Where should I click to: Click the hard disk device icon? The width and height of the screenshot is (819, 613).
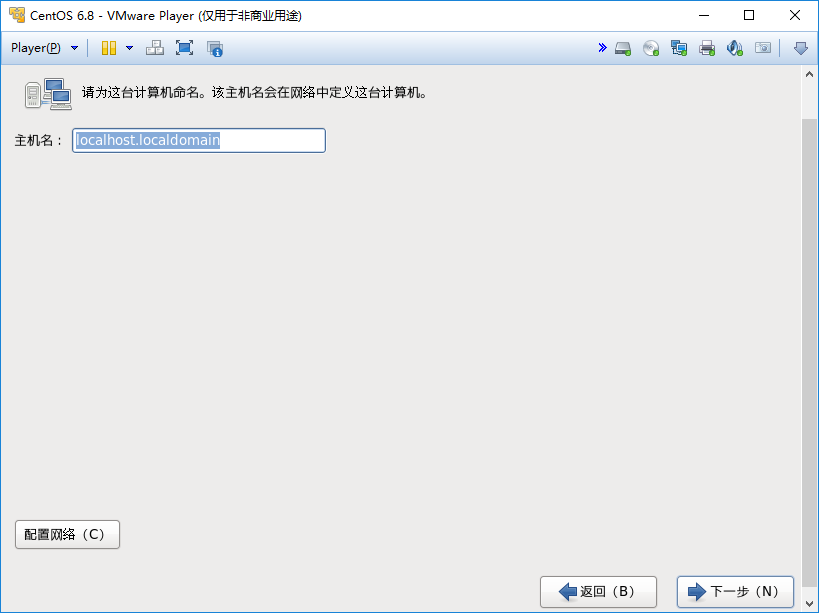pyautogui.click(x=622, y=47)
